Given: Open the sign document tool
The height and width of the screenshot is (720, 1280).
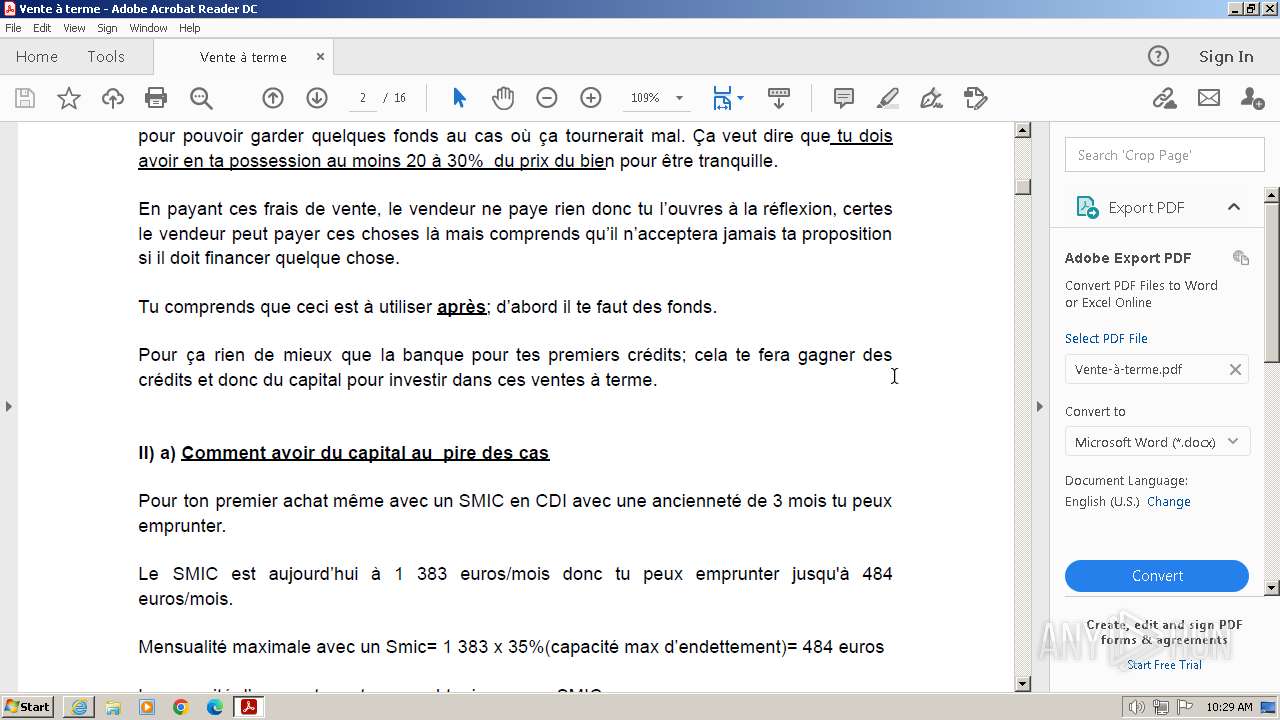Looking at the screenshot, I should tap(931, 98).
